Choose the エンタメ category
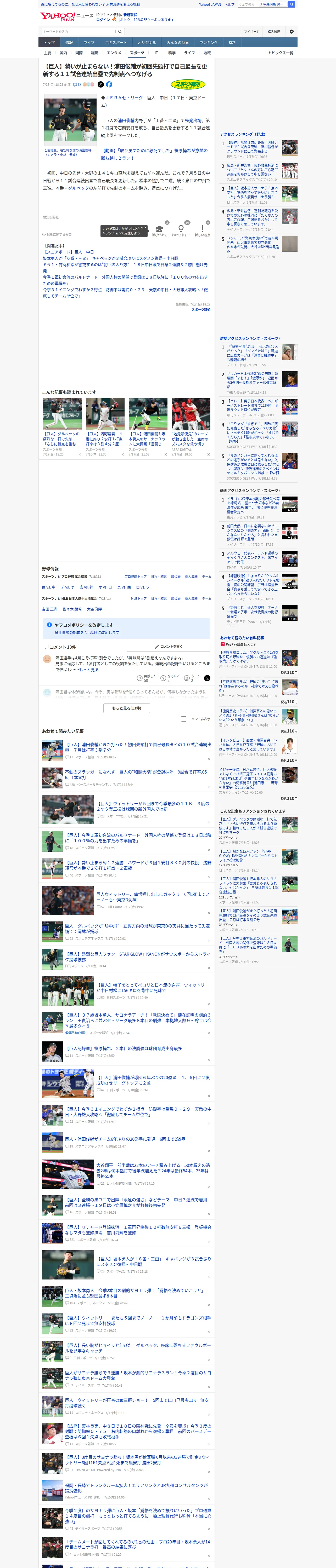 pos(114,53)
